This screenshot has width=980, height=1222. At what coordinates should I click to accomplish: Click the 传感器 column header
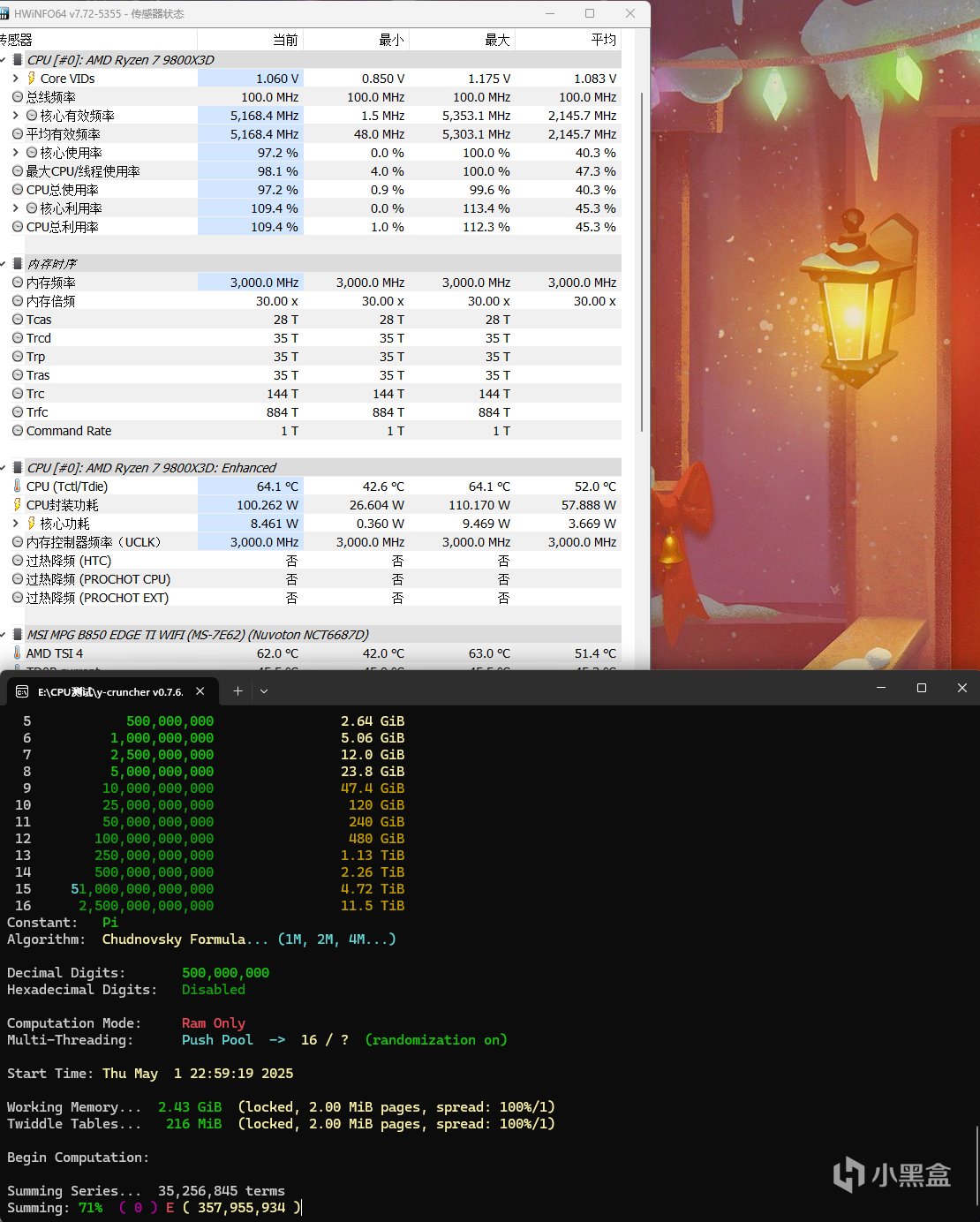[x=98, y=40]
